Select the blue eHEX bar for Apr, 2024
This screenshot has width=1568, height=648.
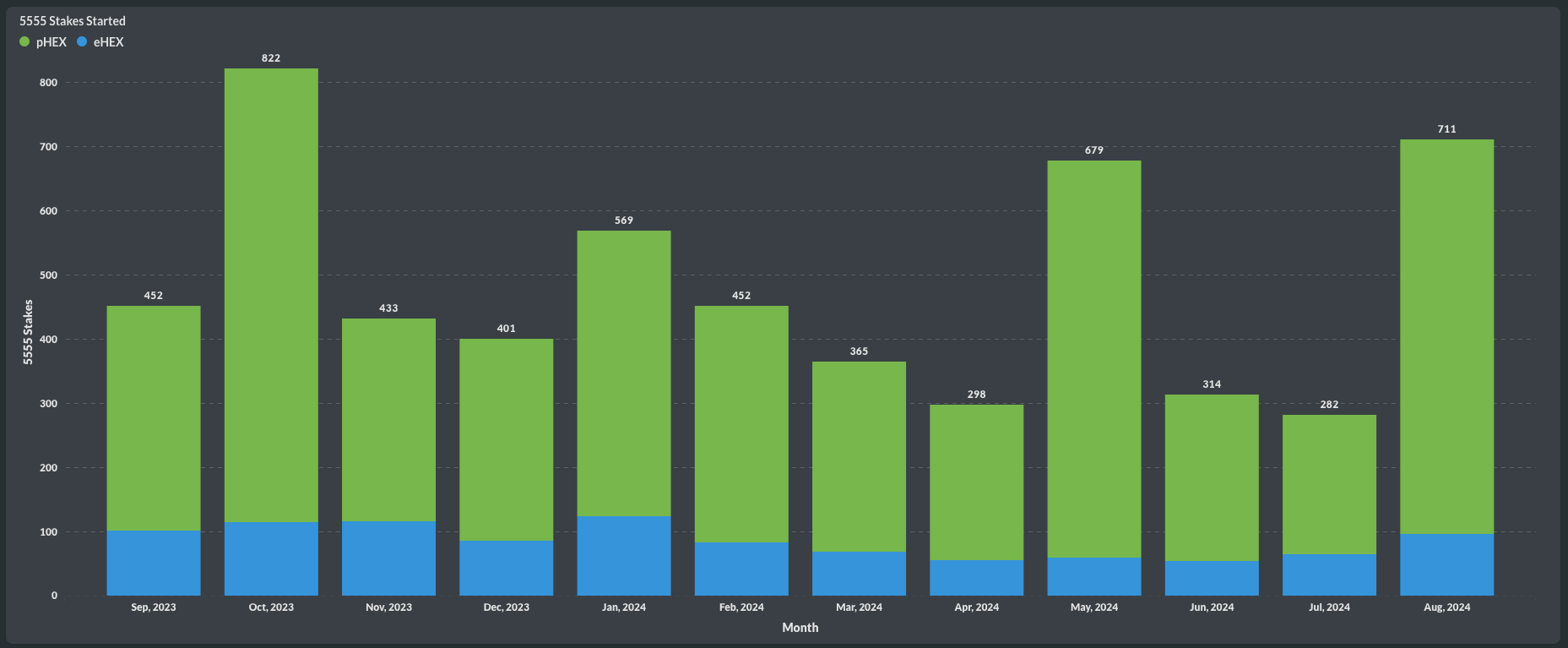click(976, 578)
